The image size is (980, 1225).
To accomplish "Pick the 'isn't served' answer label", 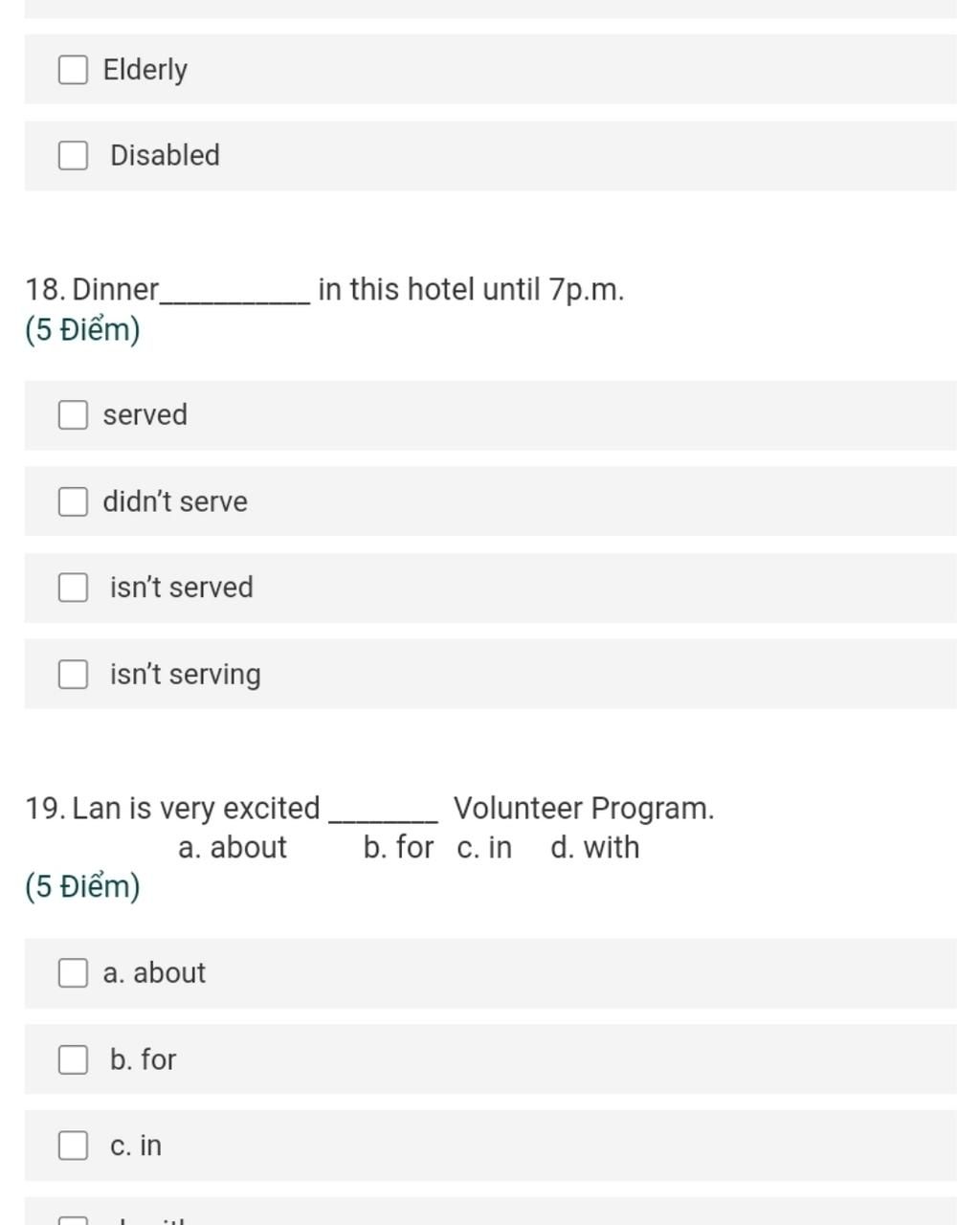I will 182,588.
